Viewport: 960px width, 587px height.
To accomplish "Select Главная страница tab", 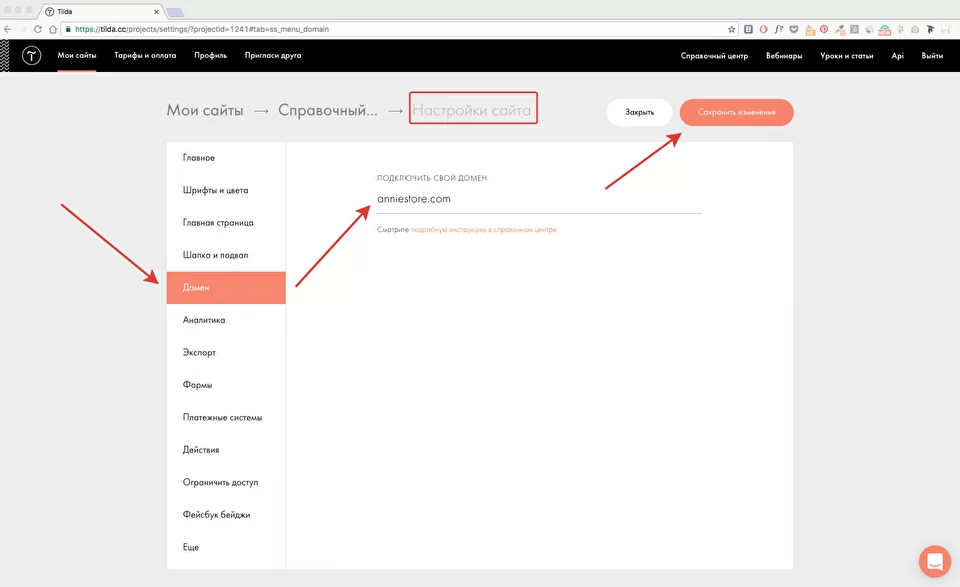I will 226,223.
